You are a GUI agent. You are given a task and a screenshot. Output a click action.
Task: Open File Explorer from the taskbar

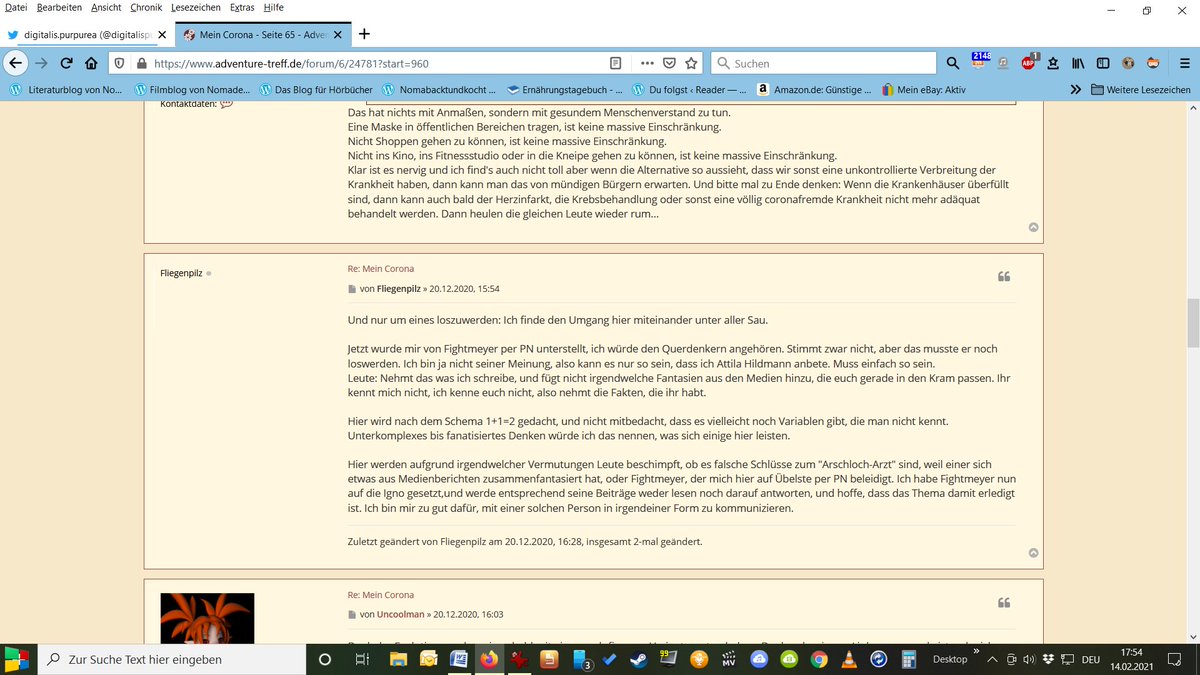pos(399,659)
